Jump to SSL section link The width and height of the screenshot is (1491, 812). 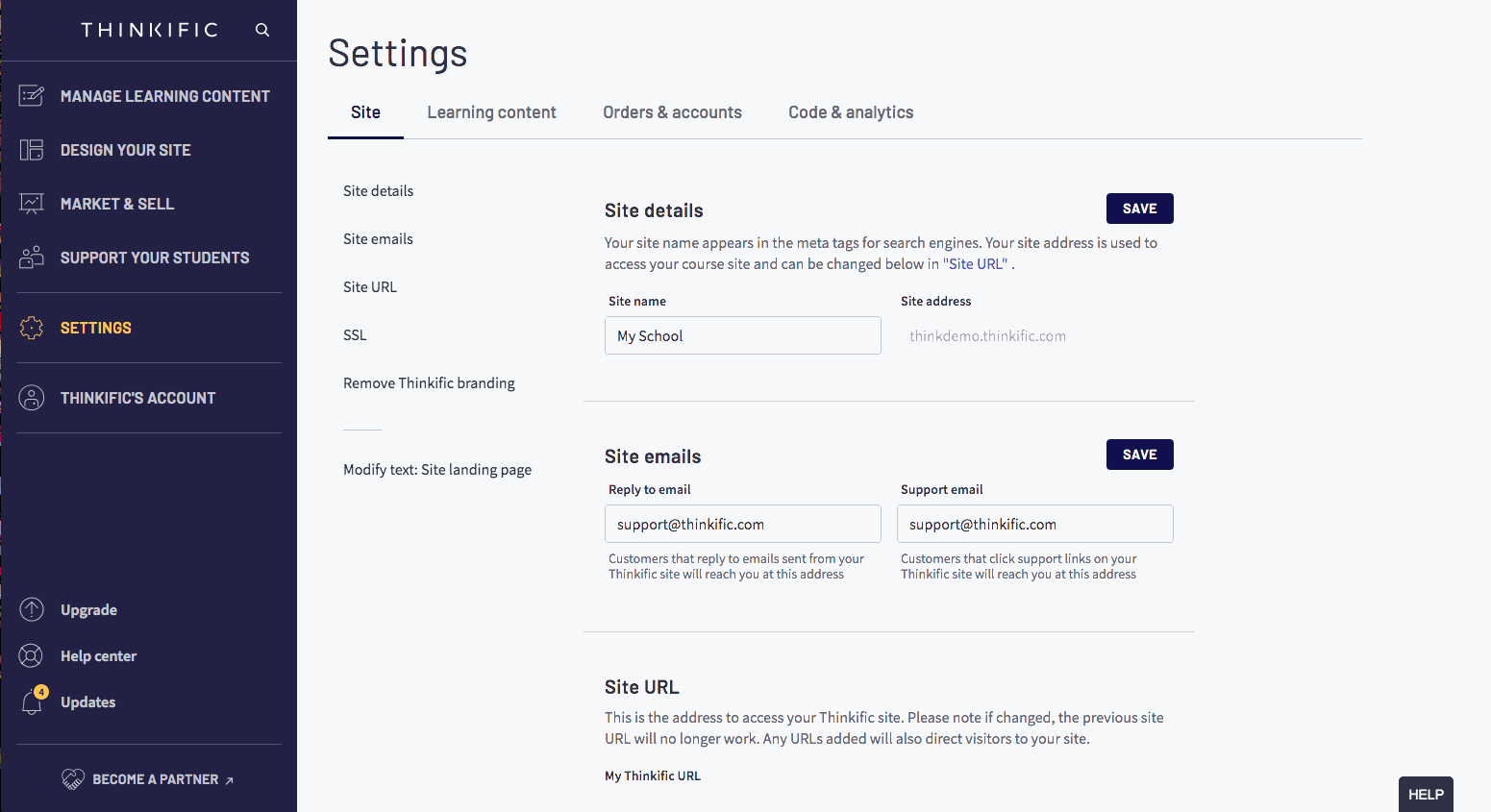(x=355, y=334)
